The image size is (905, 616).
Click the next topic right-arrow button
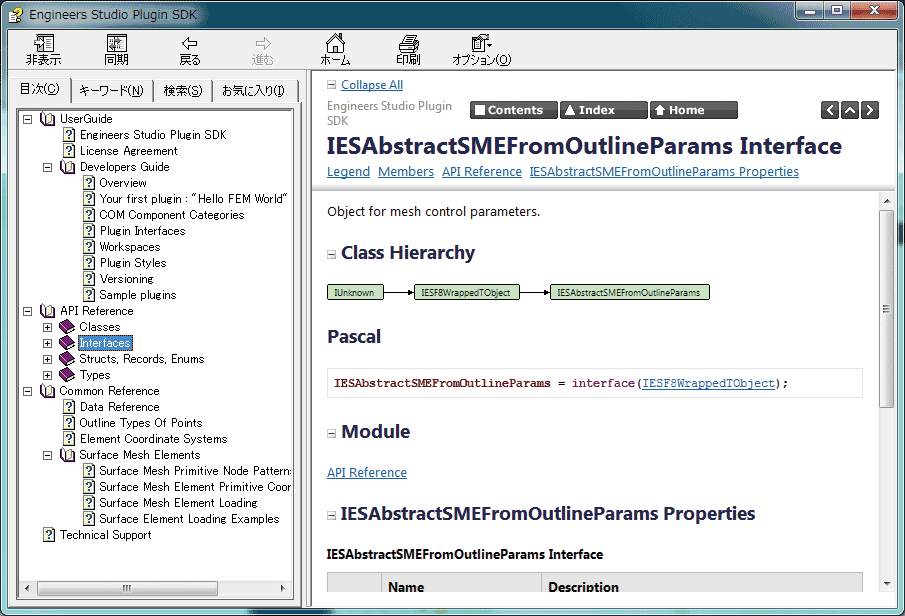pyautogui.click(x=870, y=110)
